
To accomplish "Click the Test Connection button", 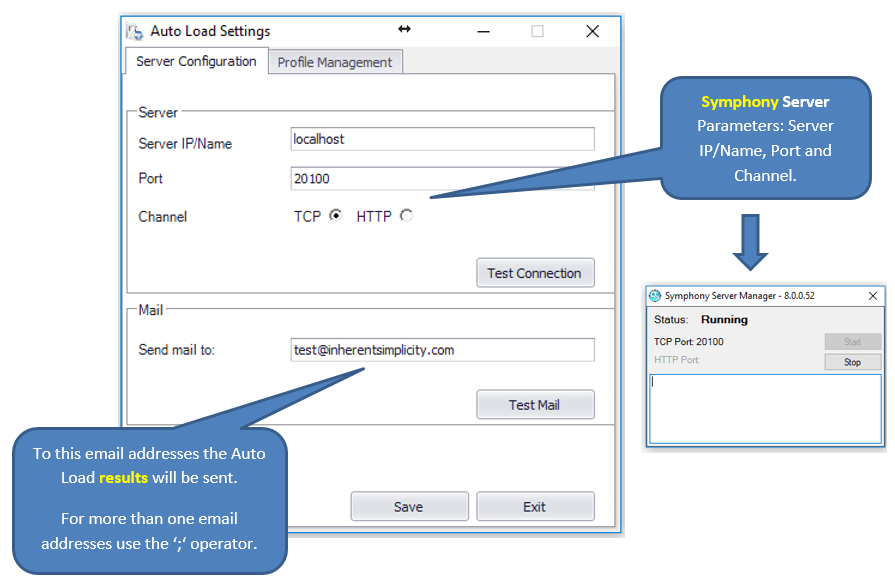I will point(535,272).
